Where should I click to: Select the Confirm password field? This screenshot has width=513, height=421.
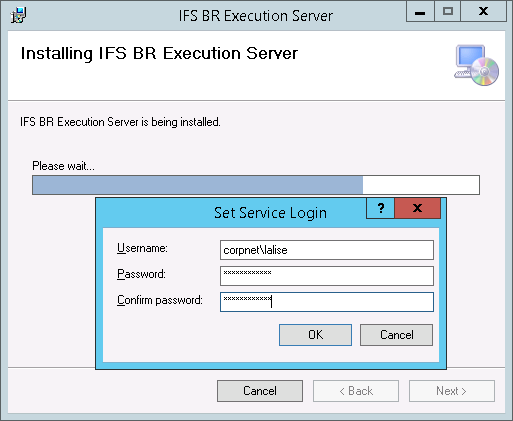click(327, 302)
